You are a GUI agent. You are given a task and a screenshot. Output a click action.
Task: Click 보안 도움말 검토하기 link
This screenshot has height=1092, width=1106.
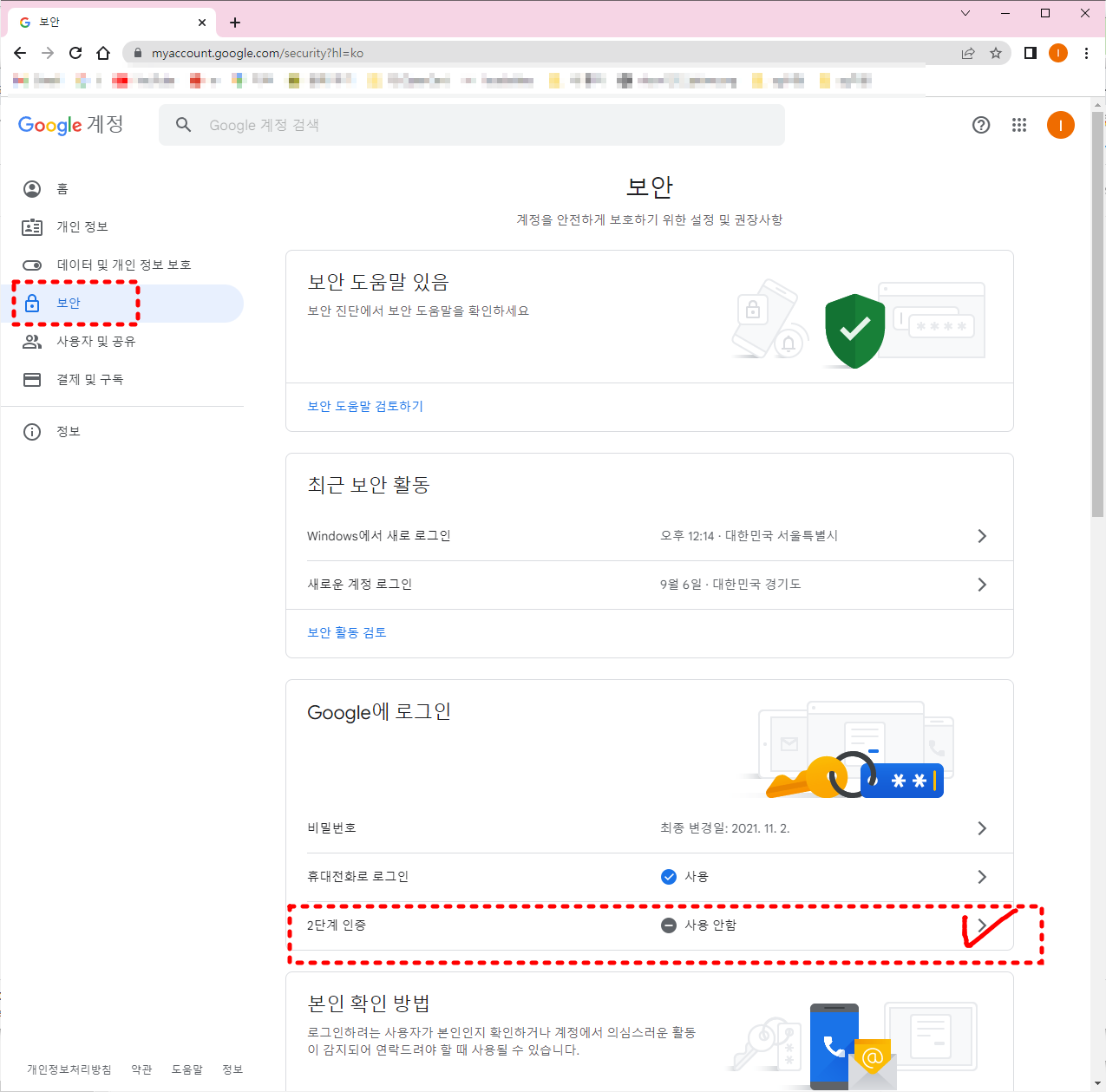365,406
